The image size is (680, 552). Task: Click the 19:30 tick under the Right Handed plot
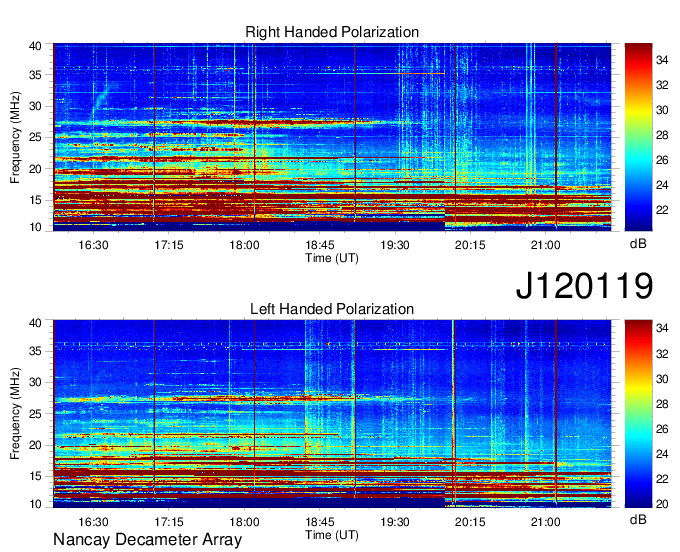[395, 245]
